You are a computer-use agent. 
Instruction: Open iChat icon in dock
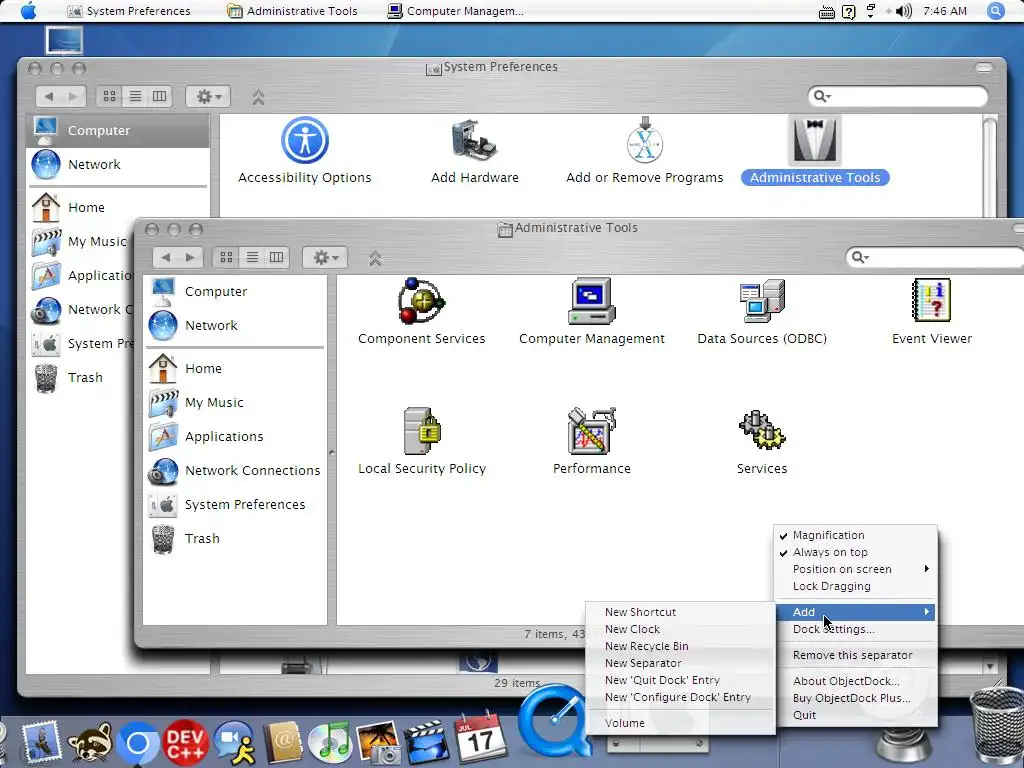coord(234,742)
